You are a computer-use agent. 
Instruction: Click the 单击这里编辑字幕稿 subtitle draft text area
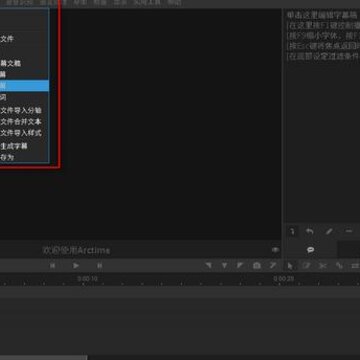(x=322, y=15)
